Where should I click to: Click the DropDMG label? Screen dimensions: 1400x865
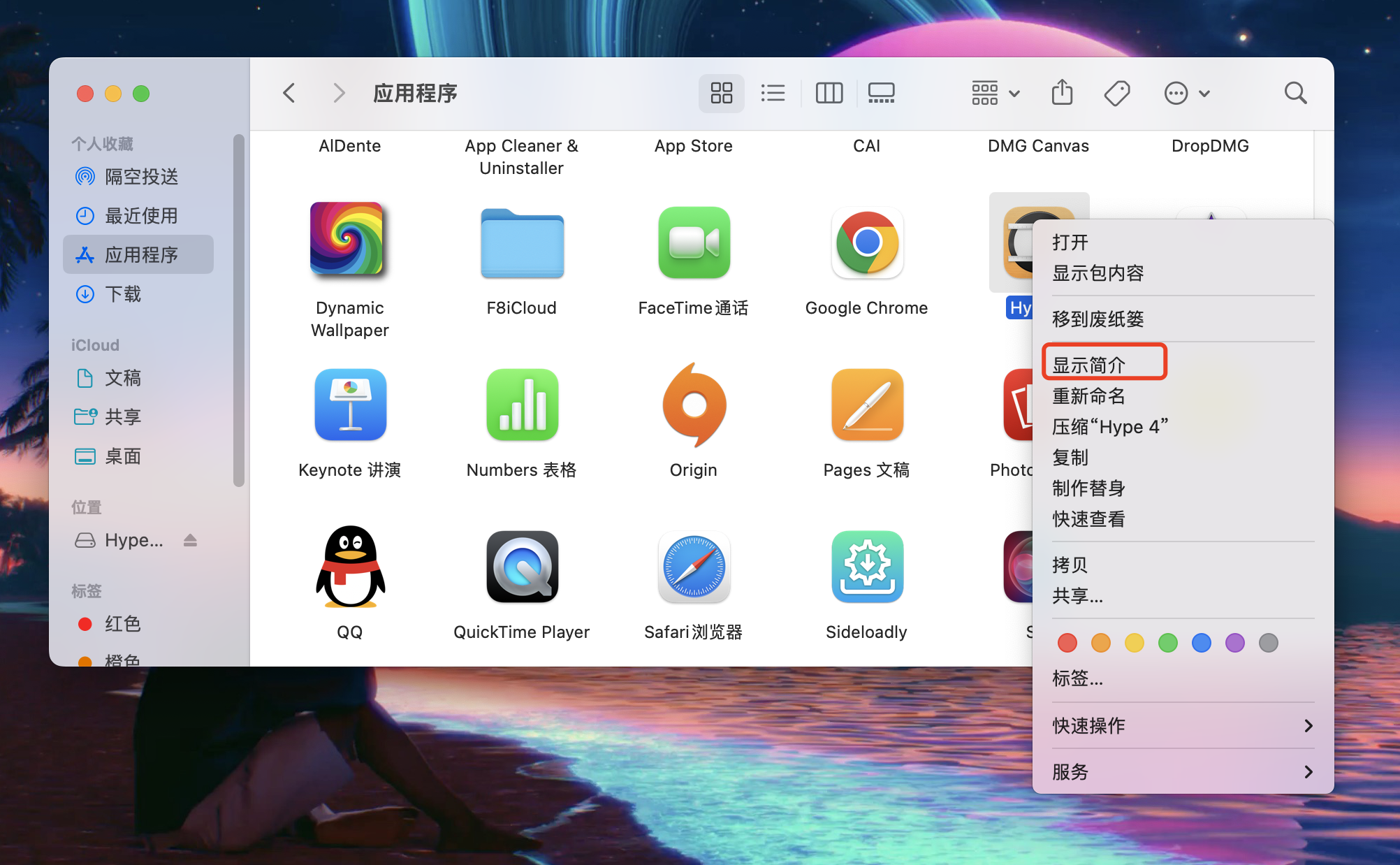(1211, 146)
